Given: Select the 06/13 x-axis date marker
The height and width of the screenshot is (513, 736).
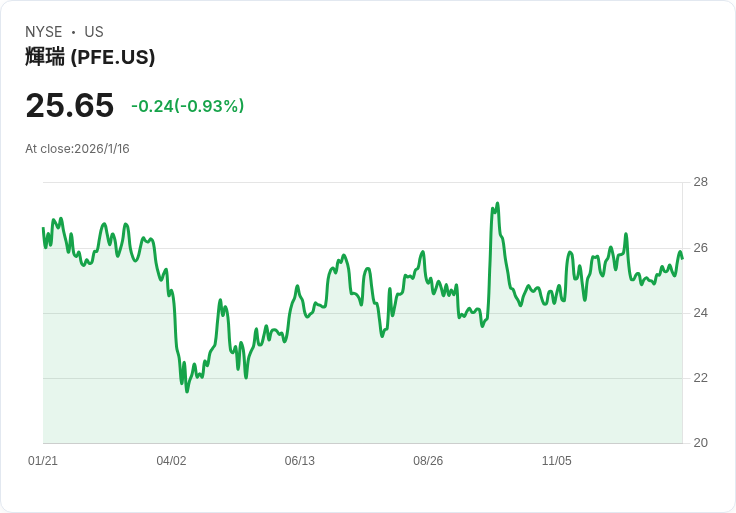Looking at the screenshot, I should click(x=299, y=461).
